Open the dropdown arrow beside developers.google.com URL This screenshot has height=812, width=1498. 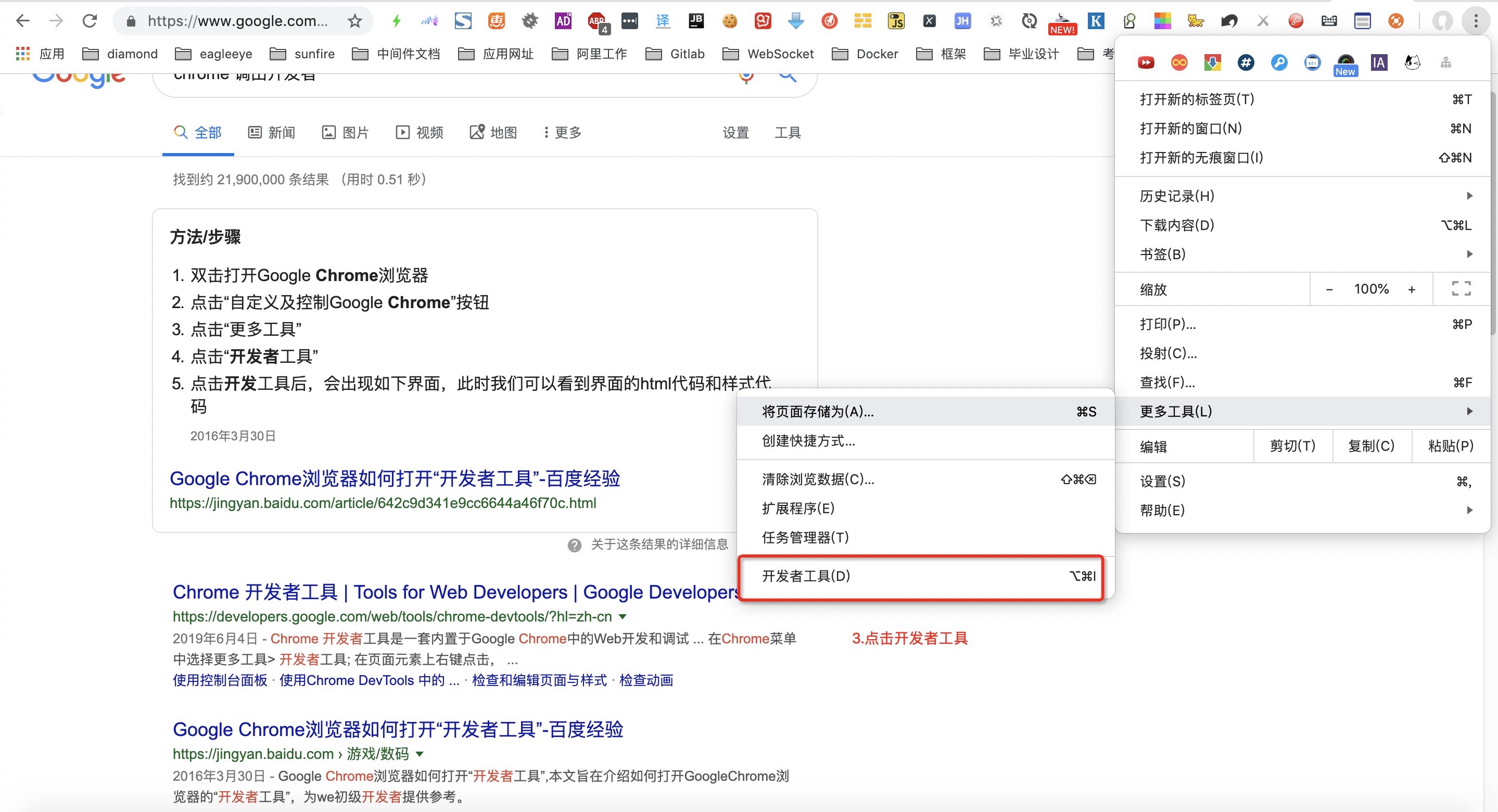pos(623,616)
